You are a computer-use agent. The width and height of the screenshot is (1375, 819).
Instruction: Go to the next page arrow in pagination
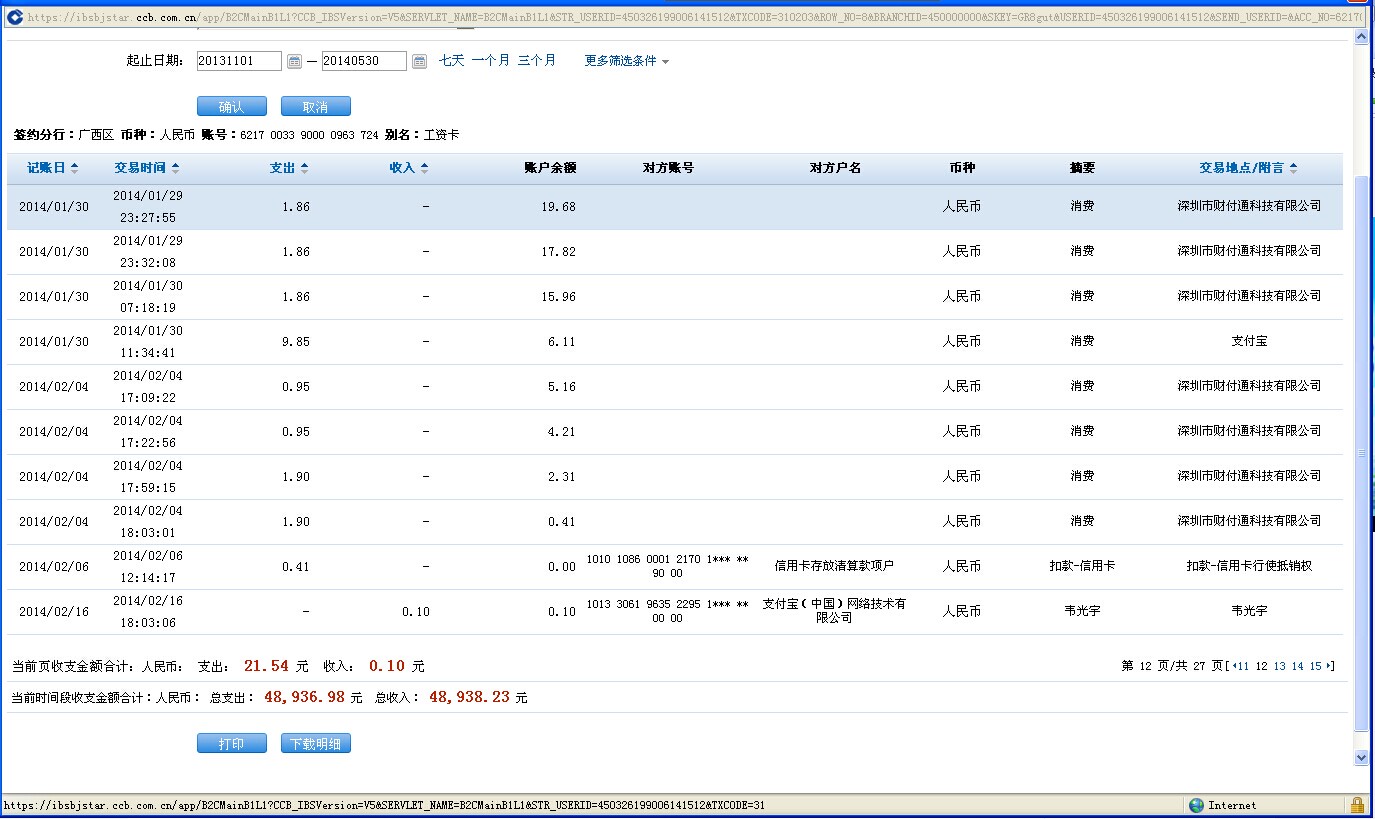[1329, 666]
